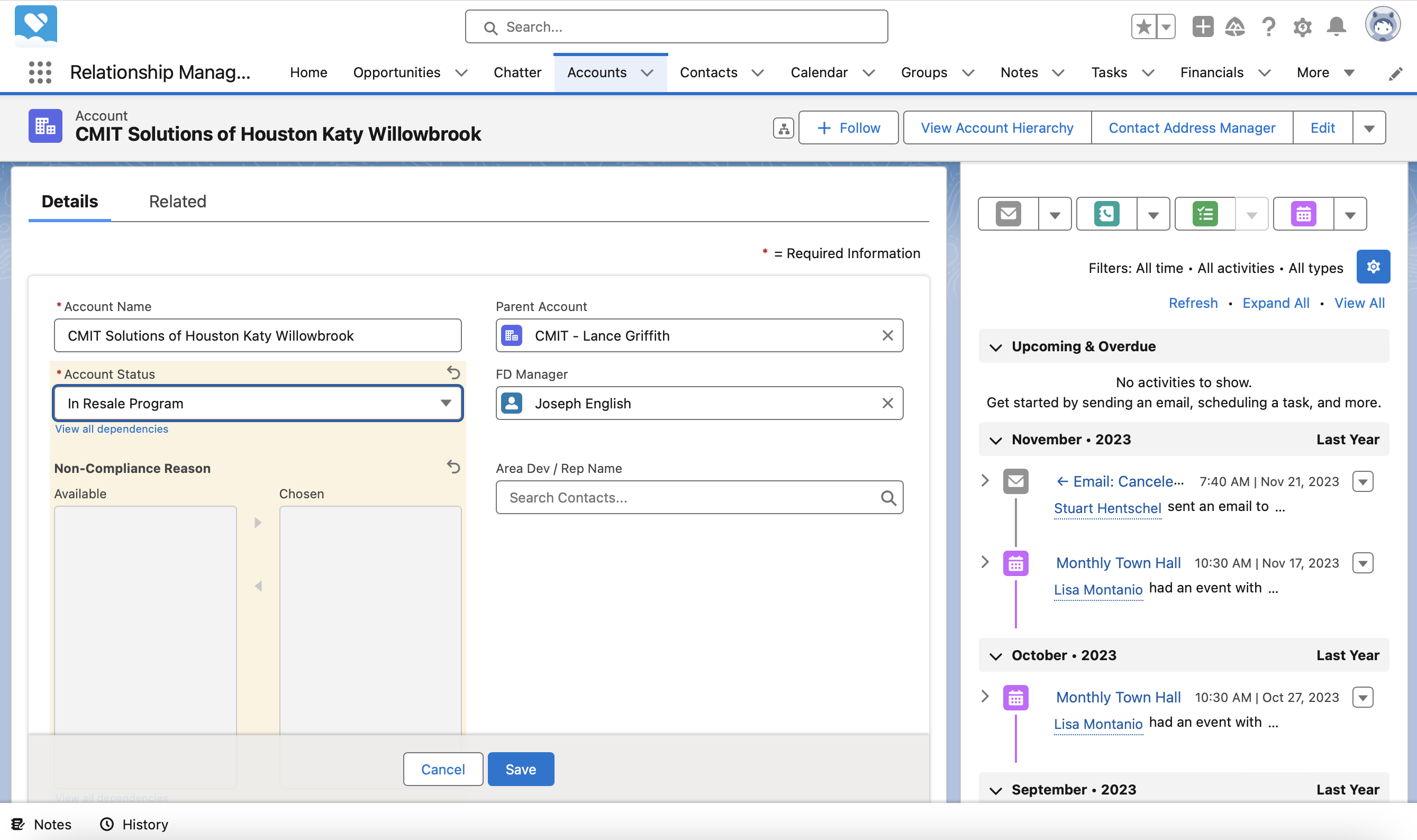The image size is (1417, 840).
Task: Click the account hierarchy icon beside Follow
Action: click(x=784, y=129)
